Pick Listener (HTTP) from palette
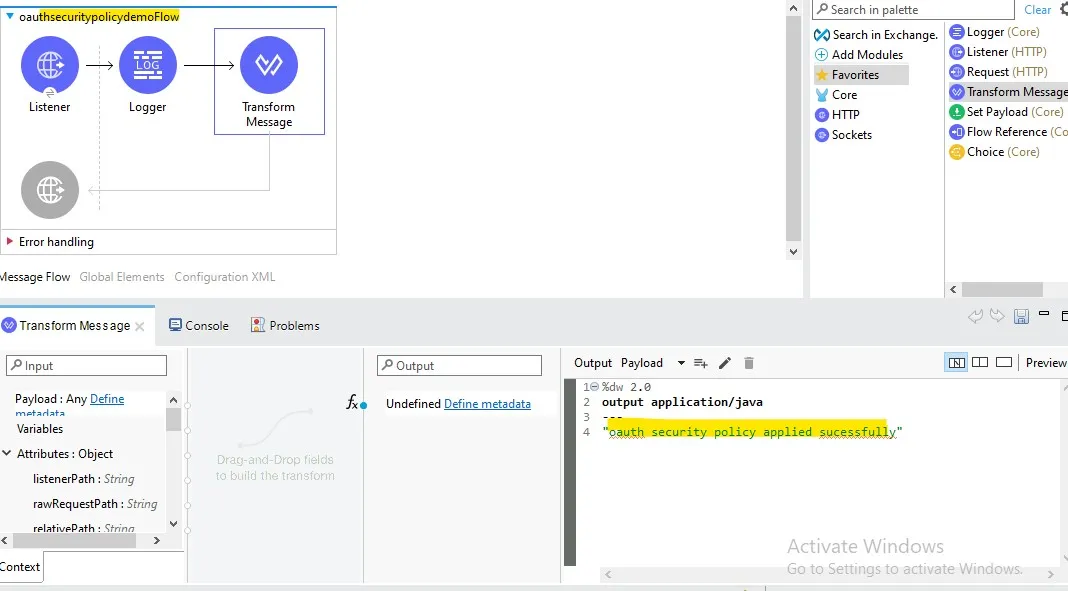This screenshot has height=591, width=1068. [x=999, y=52]
